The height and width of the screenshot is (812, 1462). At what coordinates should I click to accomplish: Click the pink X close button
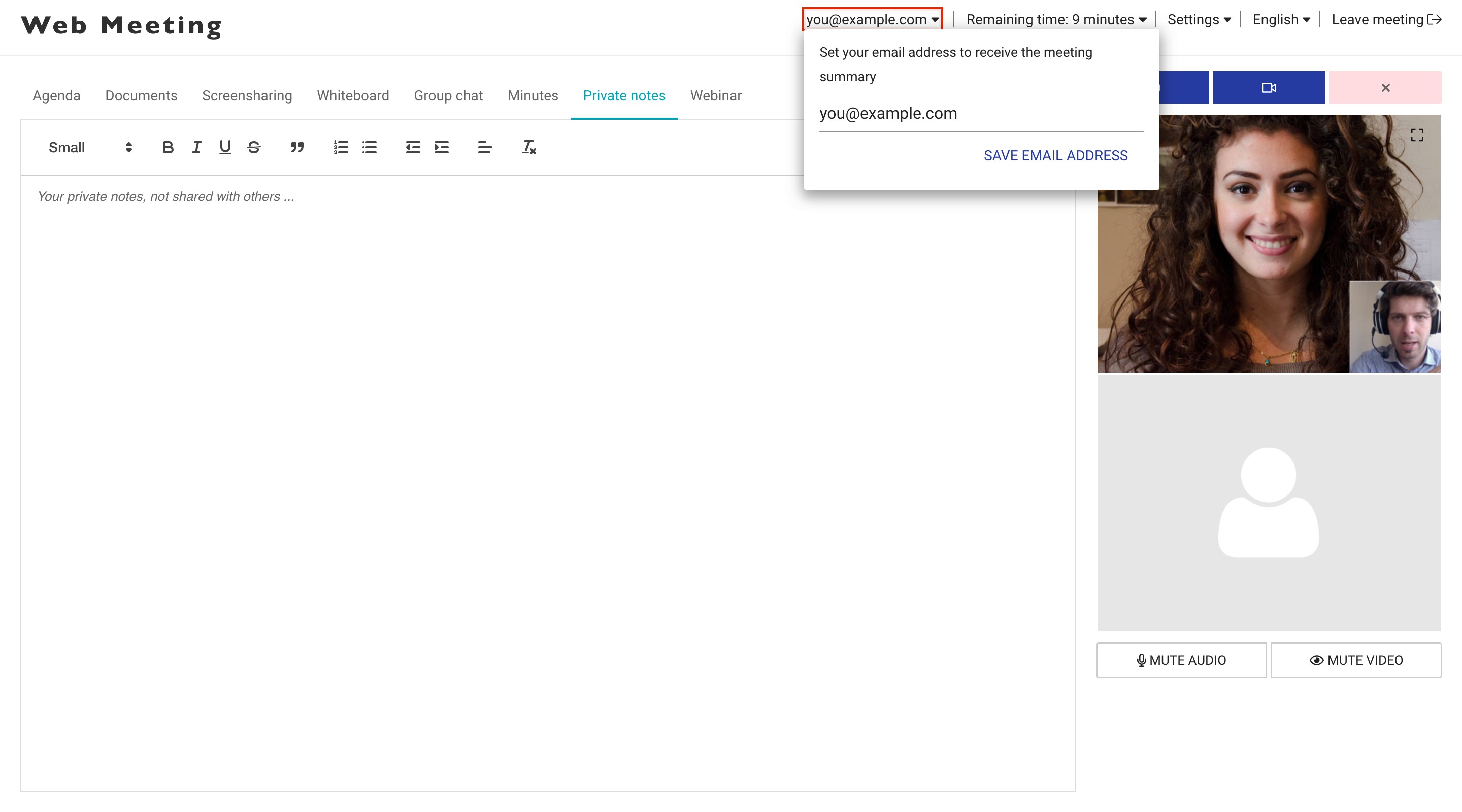click(1385, 87)
